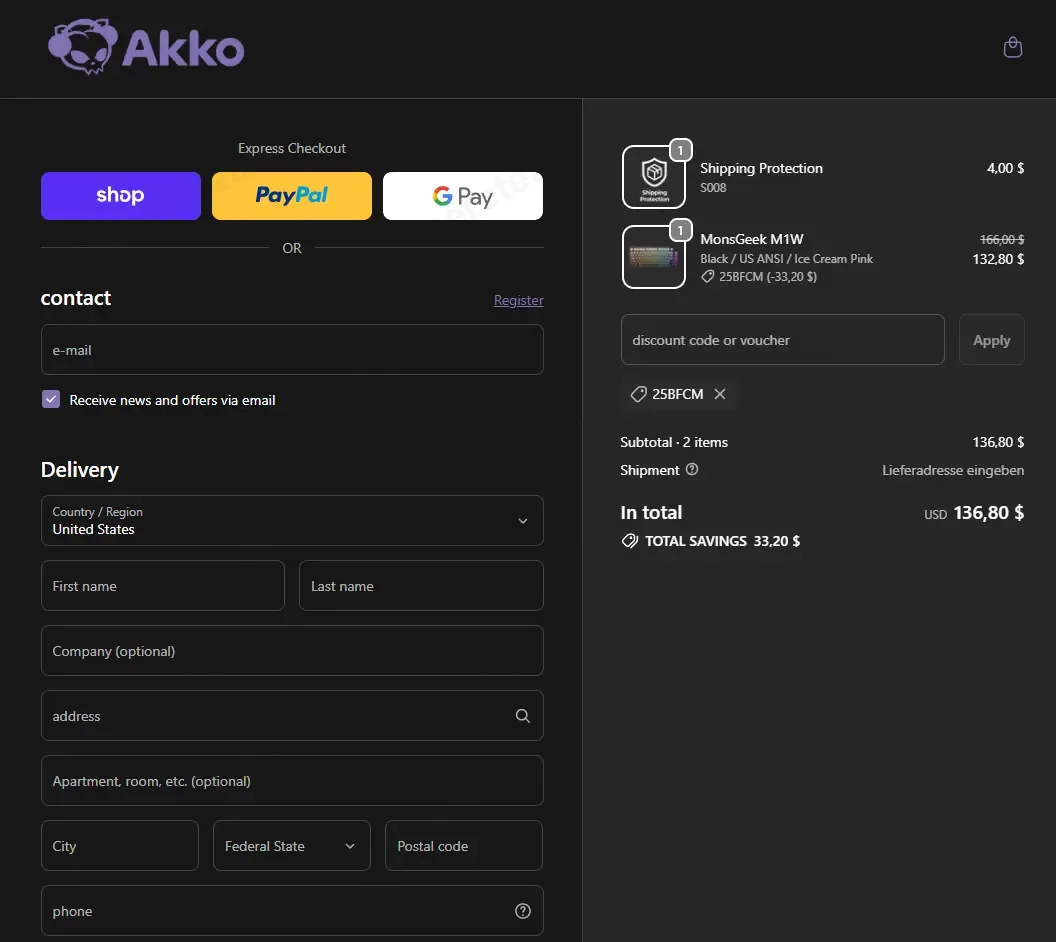Click the Subtotal · 2 items label
The width and height of the screenshot is (1056, 942).
[x=673, y=442]
